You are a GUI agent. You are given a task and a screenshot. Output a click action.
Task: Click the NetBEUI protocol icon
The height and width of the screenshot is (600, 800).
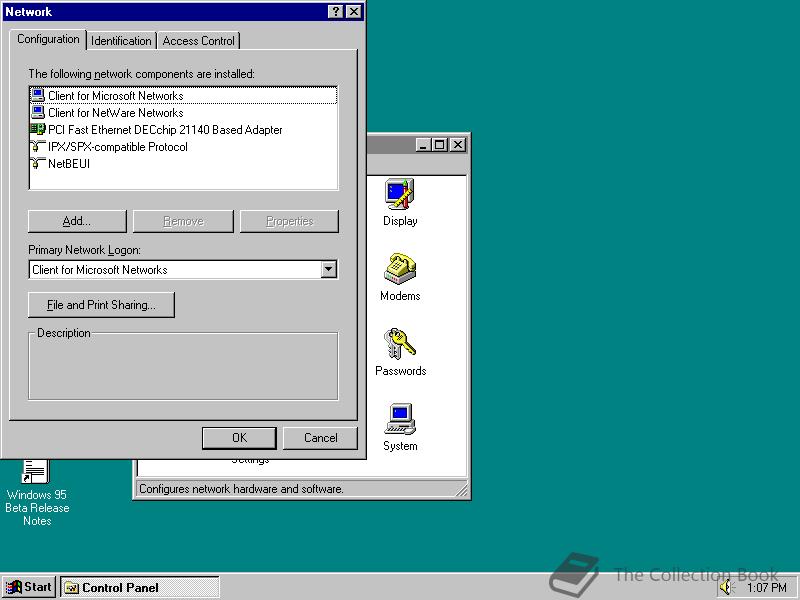click(38, 163)
